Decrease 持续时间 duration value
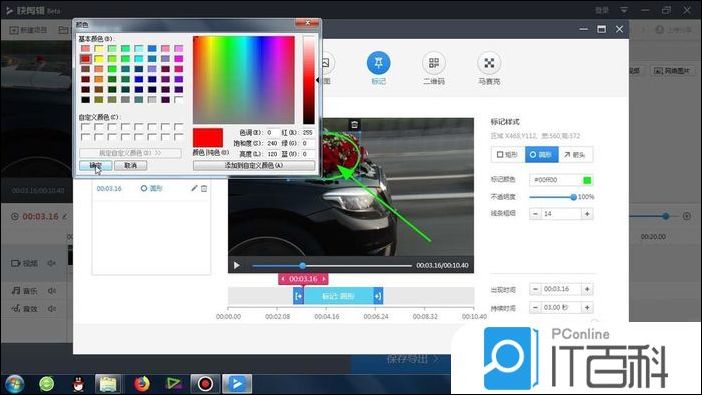This screenshot has height=395, width=702. (535, 308)
